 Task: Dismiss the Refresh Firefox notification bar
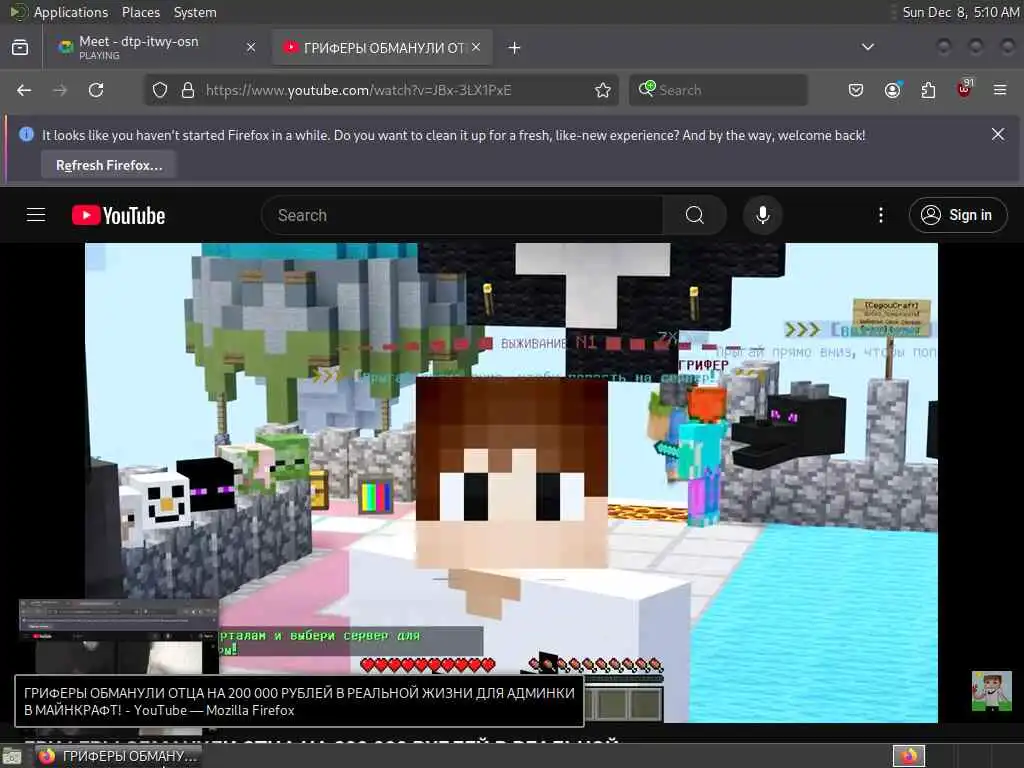[998, 135]
